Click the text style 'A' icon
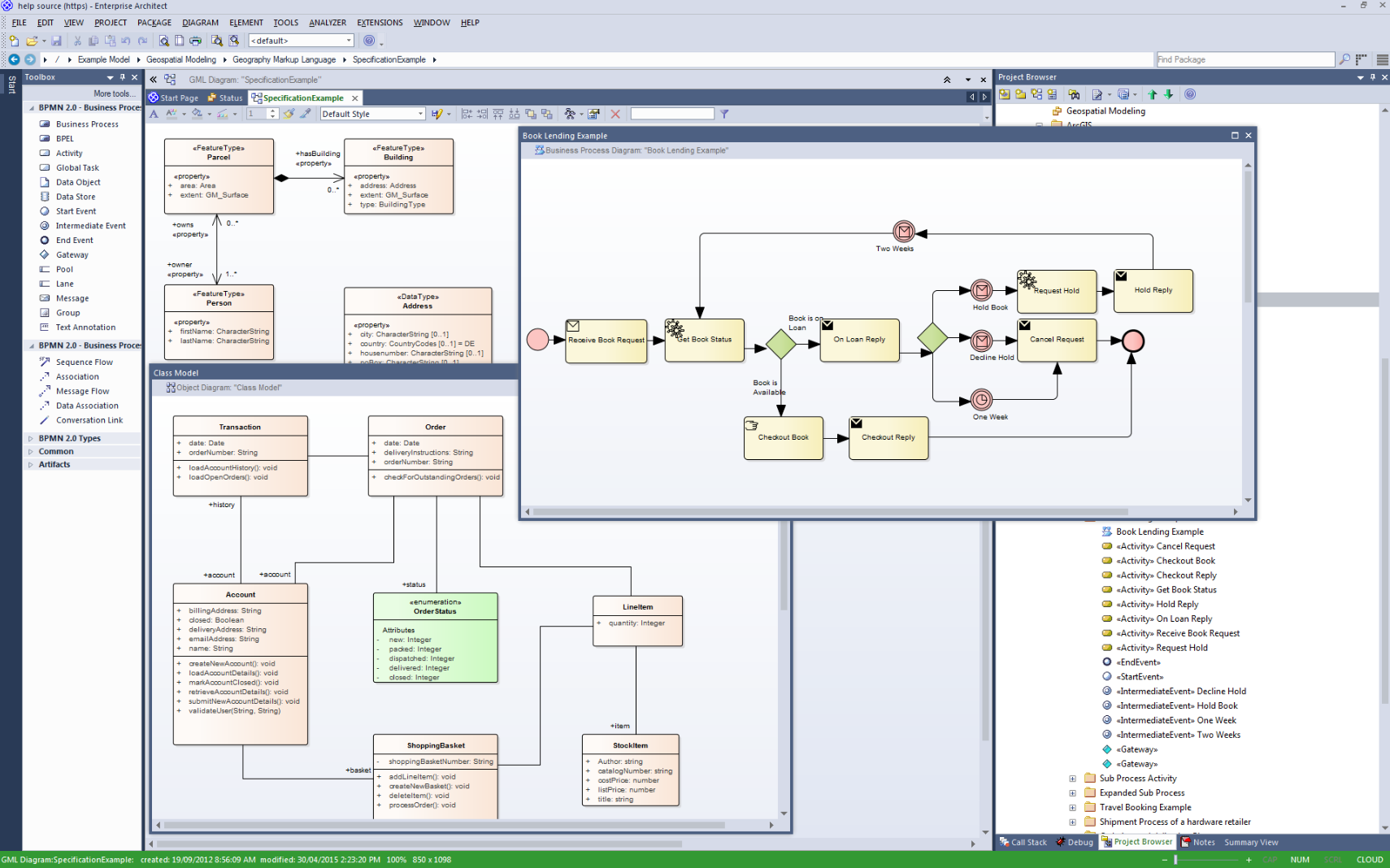 pos(154,114)
